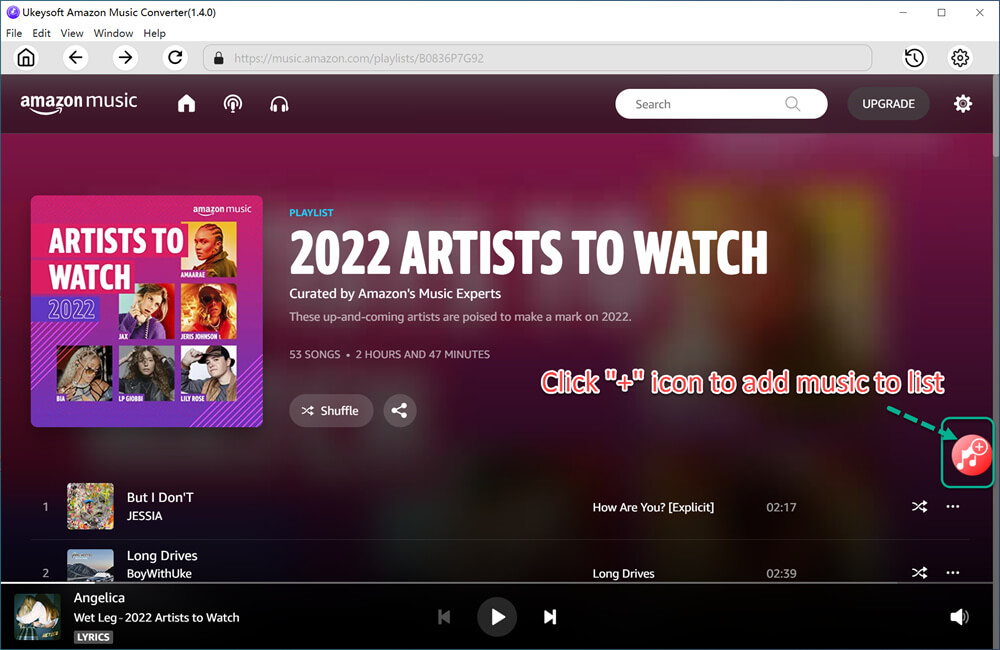Minimize the Ukeysoft window
Image resolution: width=1000 pixels, height=650 pixels.
(x=903, y=12)
